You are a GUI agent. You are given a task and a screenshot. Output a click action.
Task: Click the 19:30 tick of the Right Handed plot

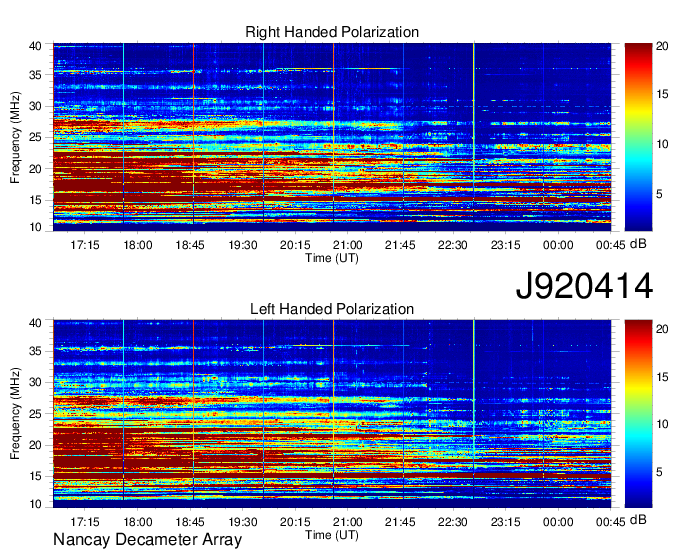coord(243,245)
